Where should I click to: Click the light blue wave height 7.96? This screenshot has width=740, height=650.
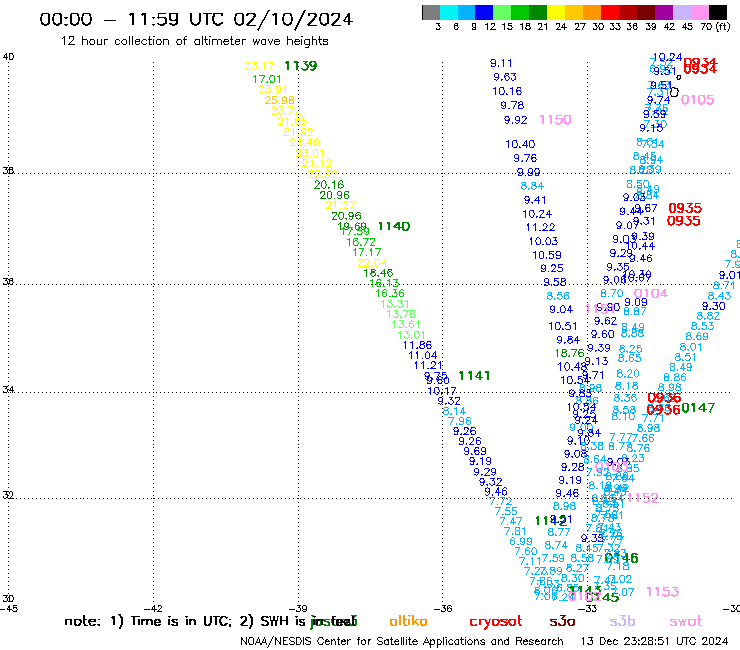pos(460,421)
